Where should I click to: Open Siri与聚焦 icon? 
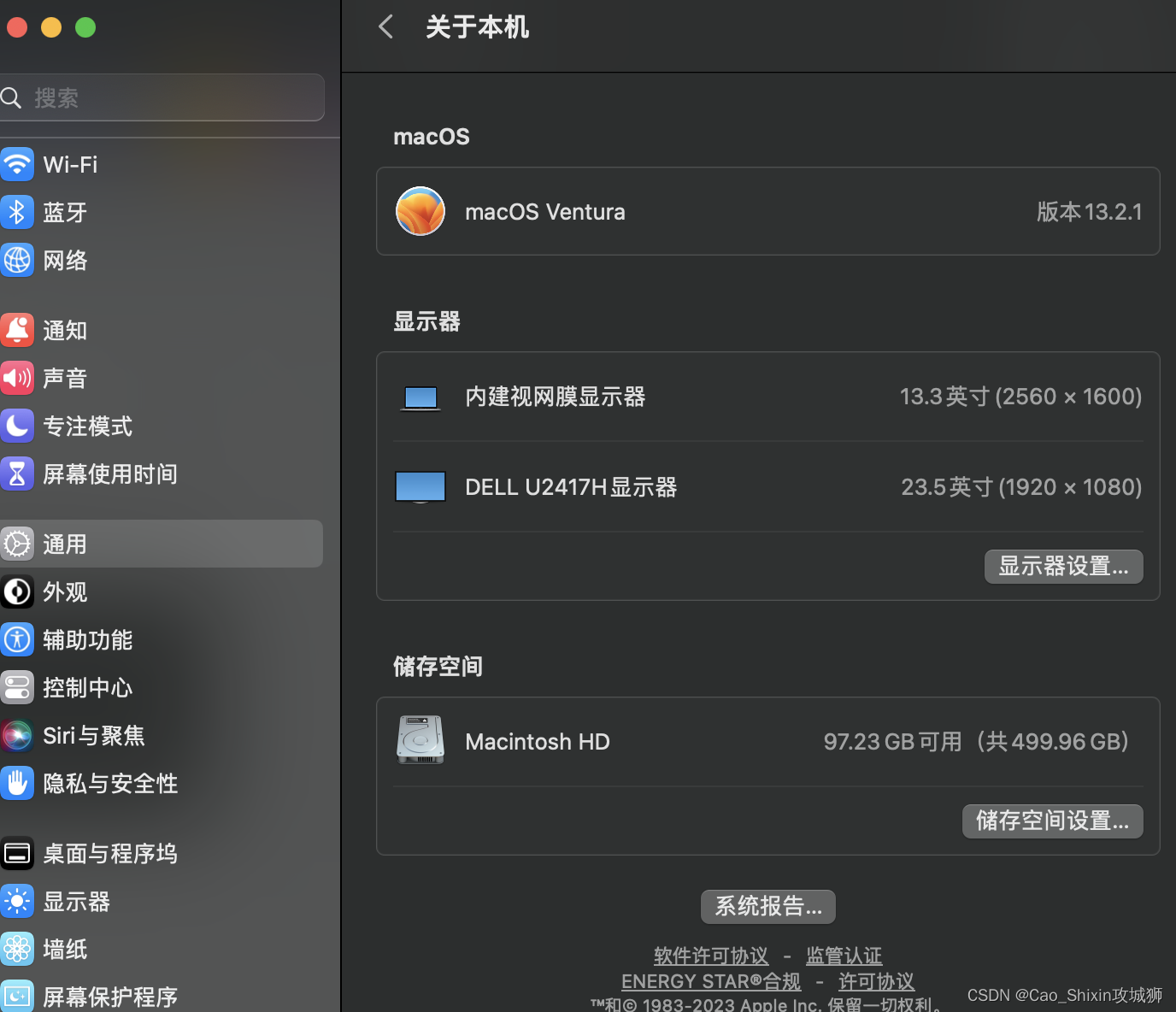click(x=17, y=735)
